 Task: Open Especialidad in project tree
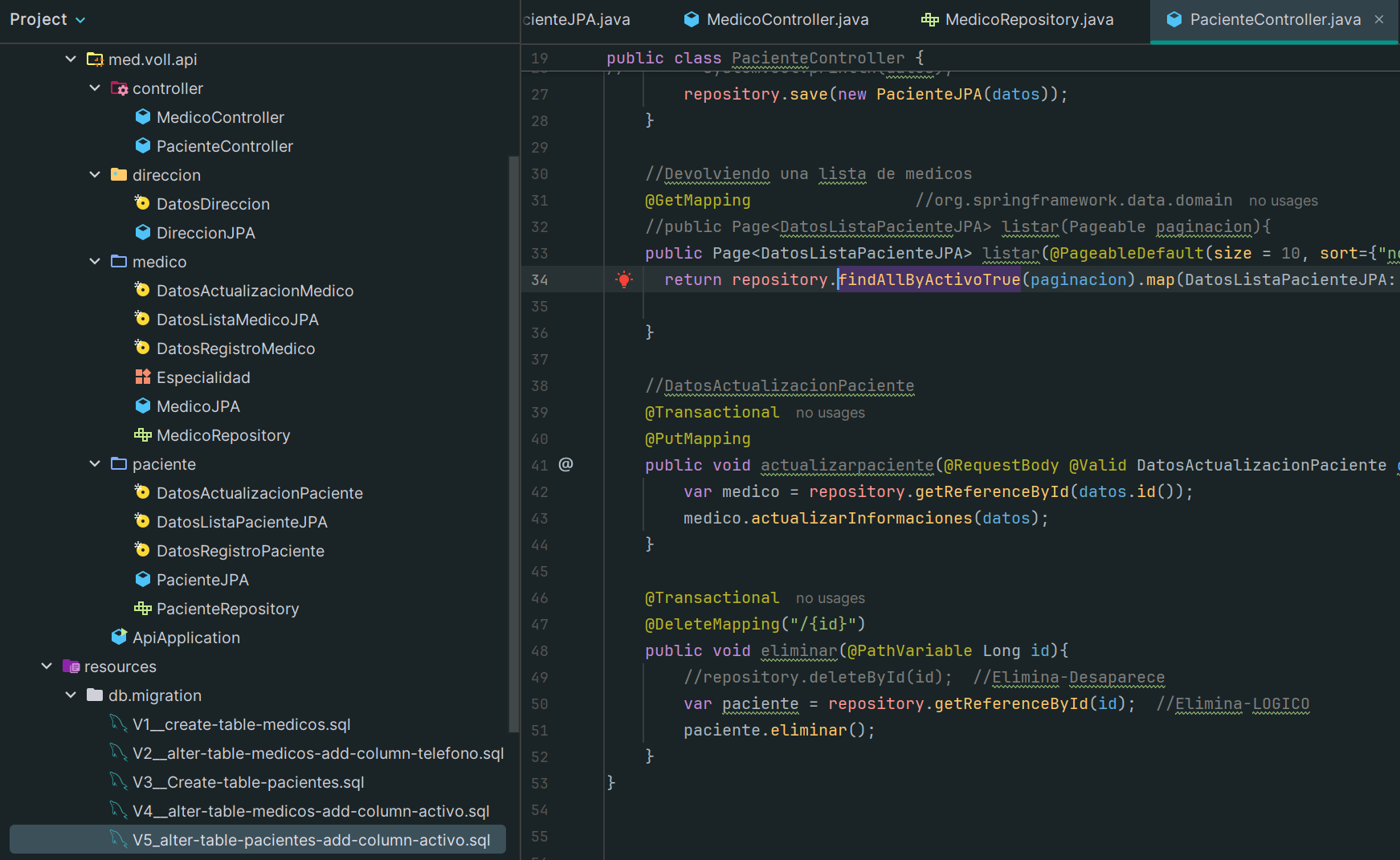point(203,377)
